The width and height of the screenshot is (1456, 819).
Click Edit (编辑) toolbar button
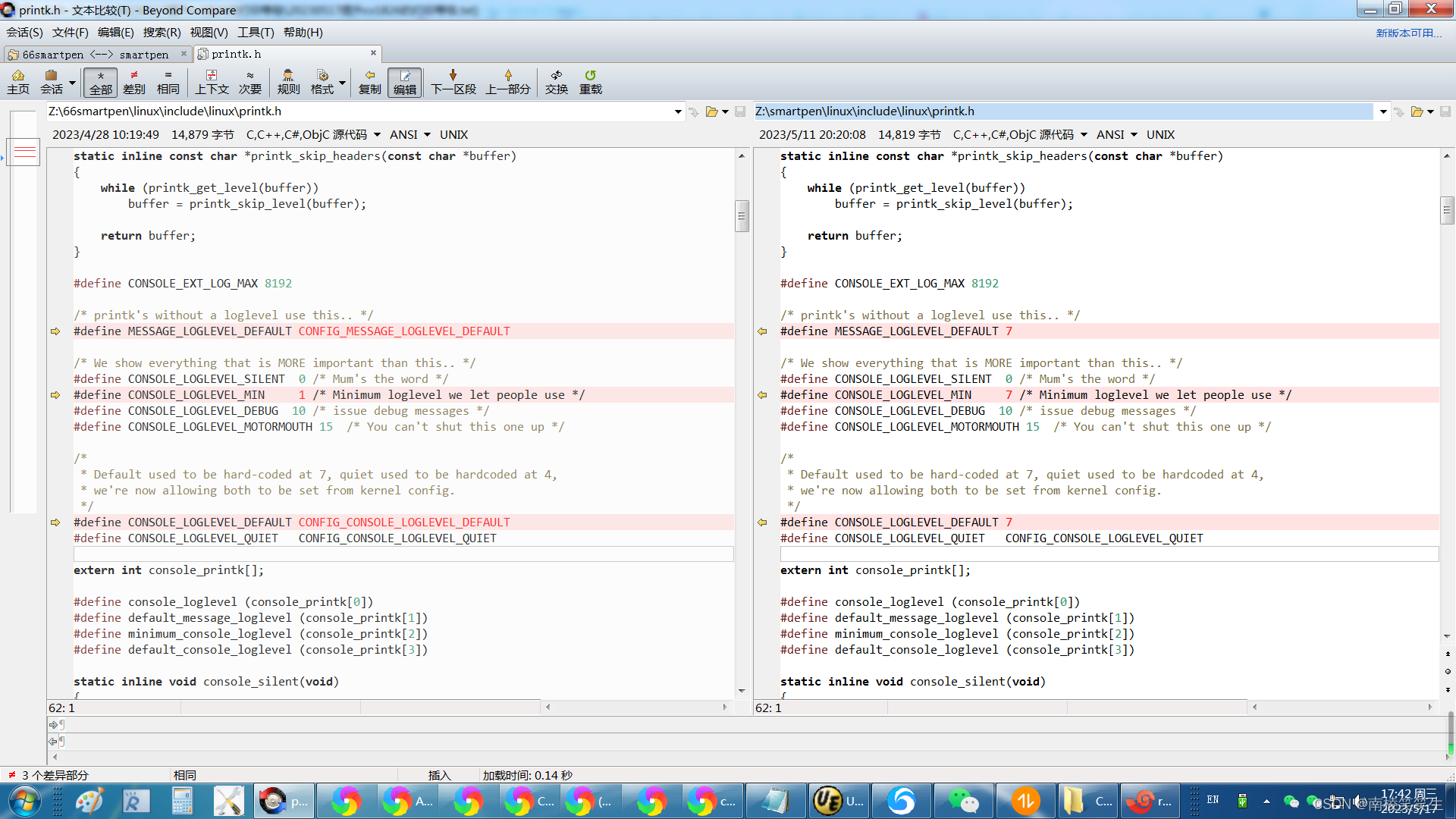pos(405,82)
